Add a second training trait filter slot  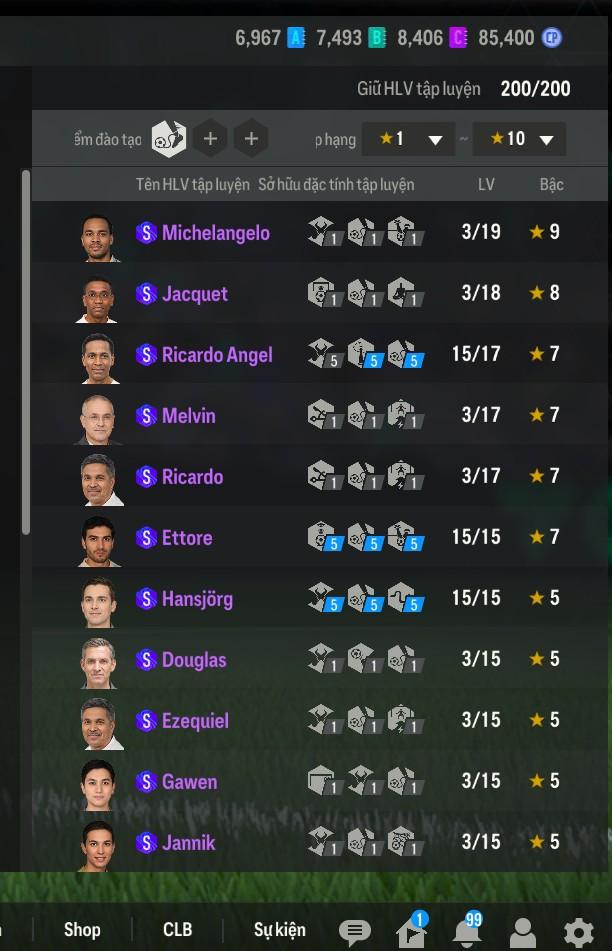(x=210, y=139)
